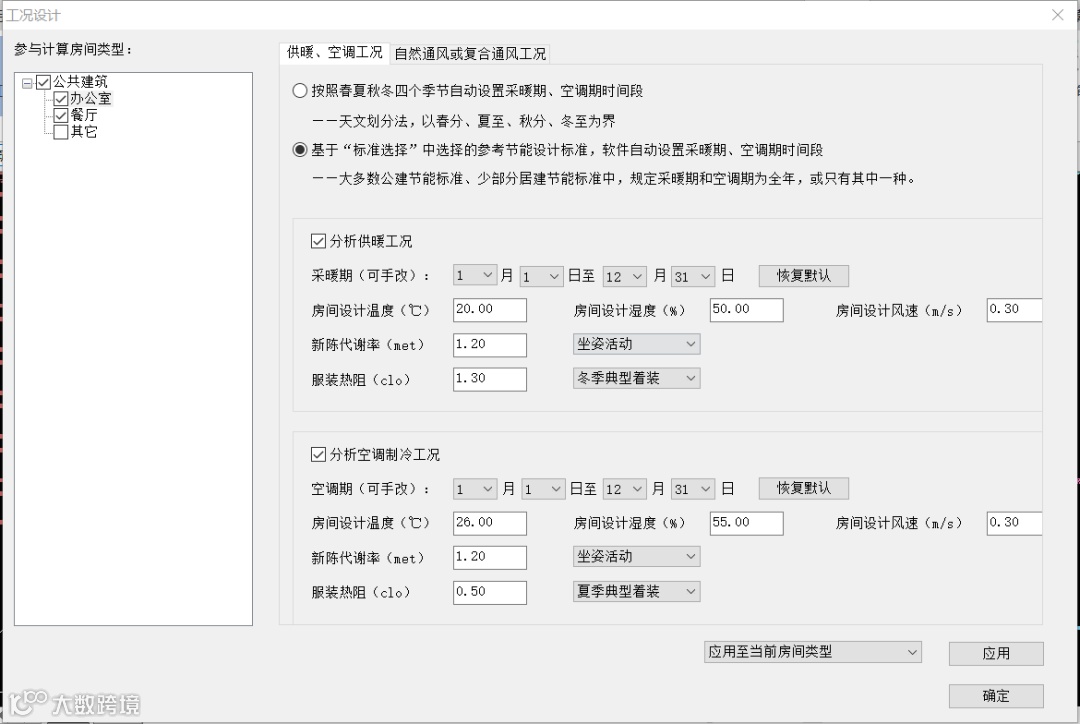Viewport: 1080px width, 724px height.
Task: Select the 按照春夏秋冬四个季节 radio option
Action: (300, 90)
